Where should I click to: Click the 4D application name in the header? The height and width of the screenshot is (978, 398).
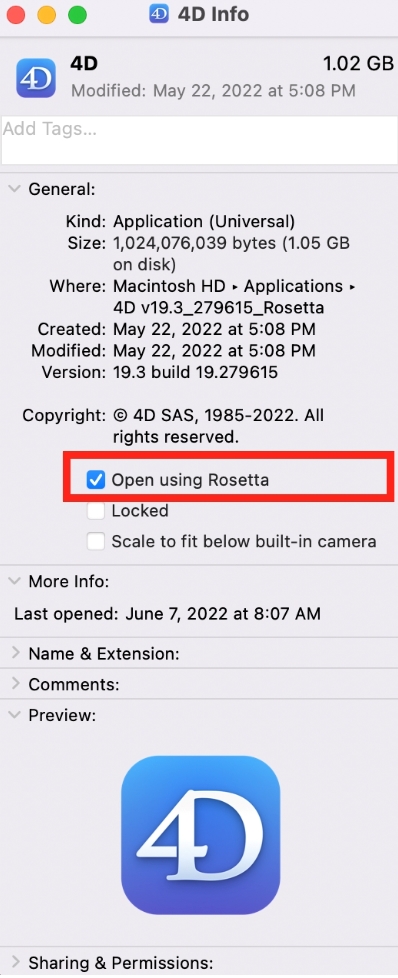point(84,65)
